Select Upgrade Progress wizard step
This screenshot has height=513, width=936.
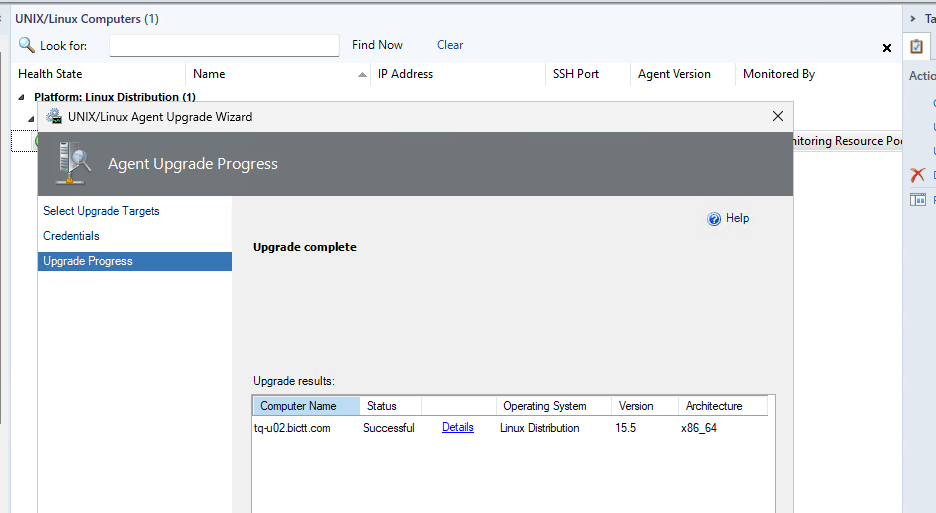click(88, 261)
